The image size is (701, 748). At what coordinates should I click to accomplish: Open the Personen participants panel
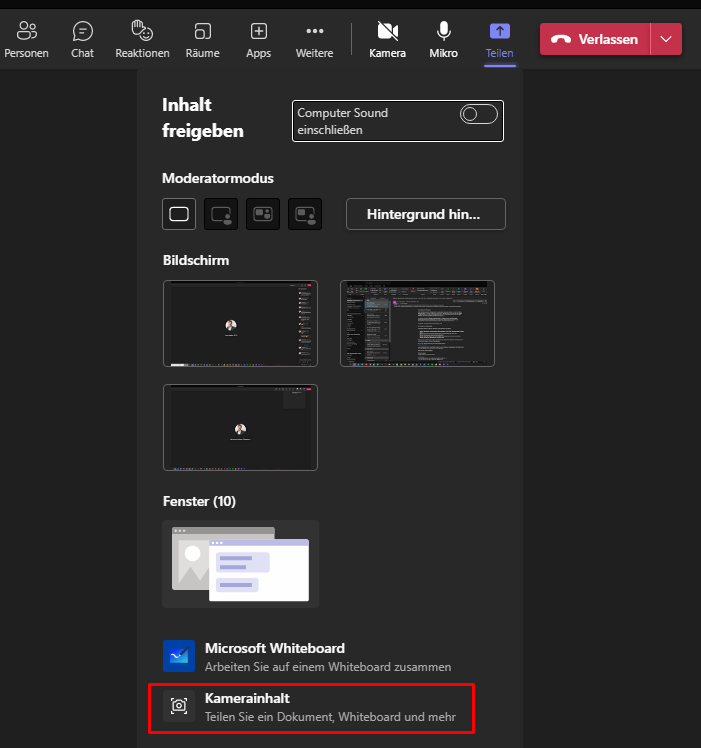click(26, 39)
